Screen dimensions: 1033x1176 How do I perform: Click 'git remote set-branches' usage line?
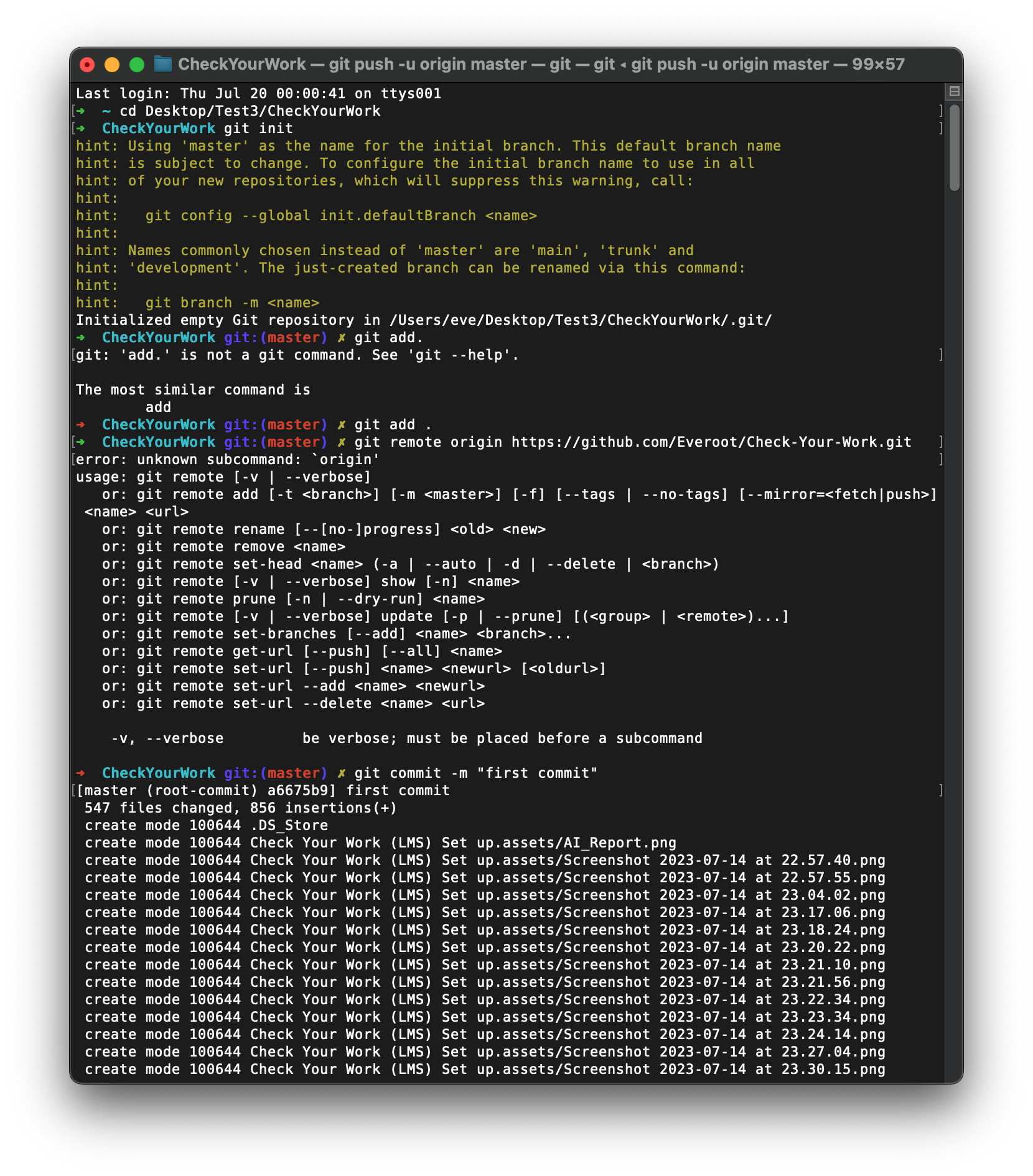coord(337,634)
